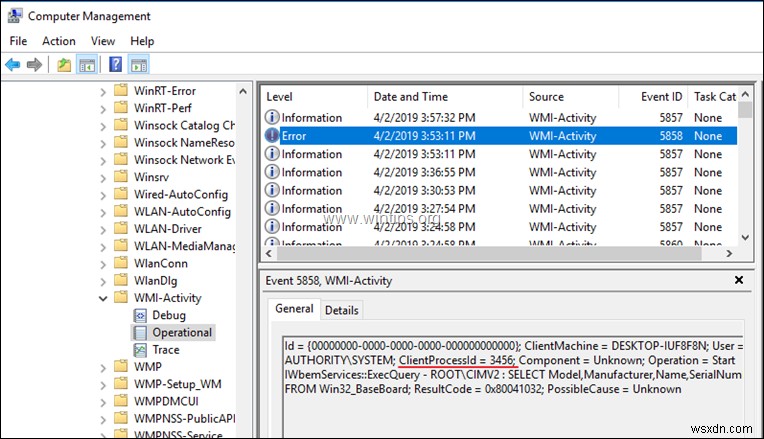The image size is (764, 439).
Task: Click the Computer Management title bar icon
Action: [x=14, y=16]
